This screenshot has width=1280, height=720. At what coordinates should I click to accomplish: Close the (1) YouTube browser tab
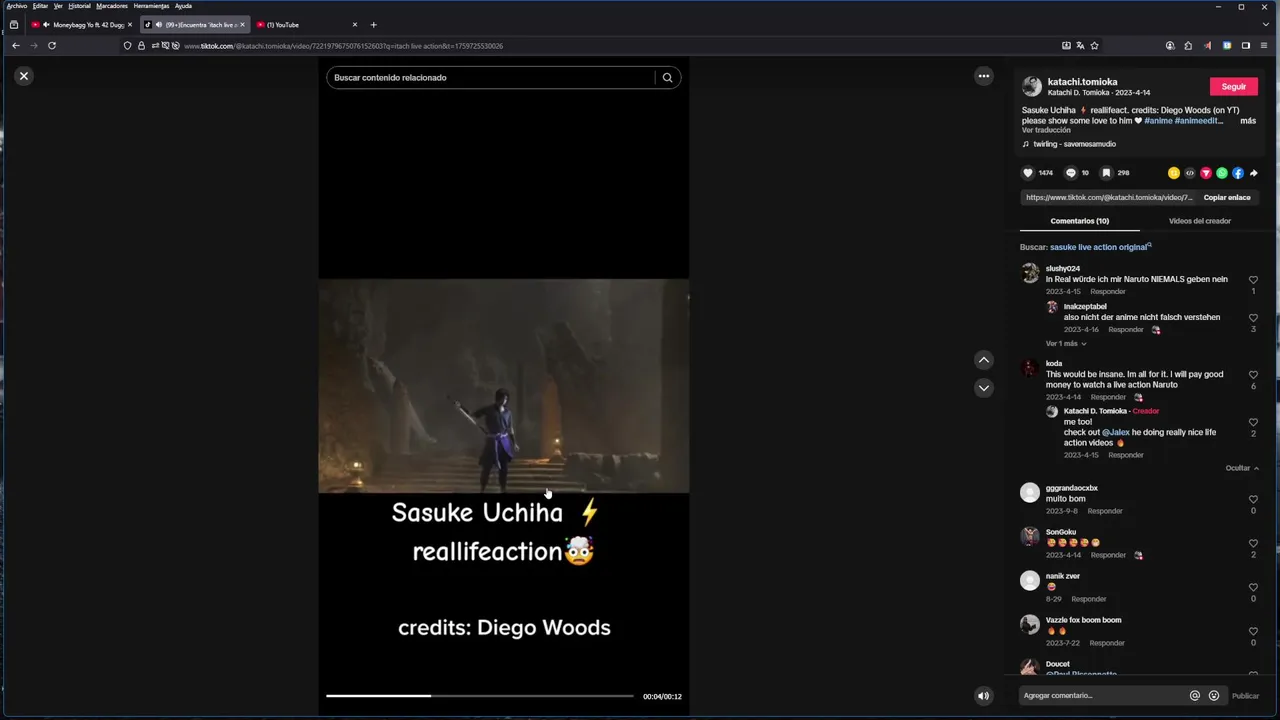click(x=354, y=25)
